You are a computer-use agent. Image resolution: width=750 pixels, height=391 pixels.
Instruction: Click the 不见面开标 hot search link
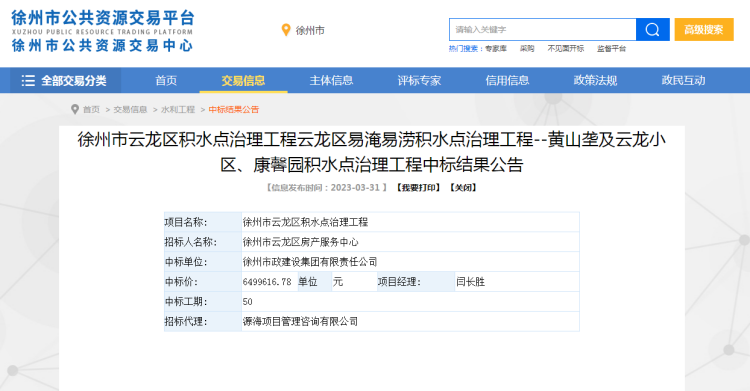566,48
